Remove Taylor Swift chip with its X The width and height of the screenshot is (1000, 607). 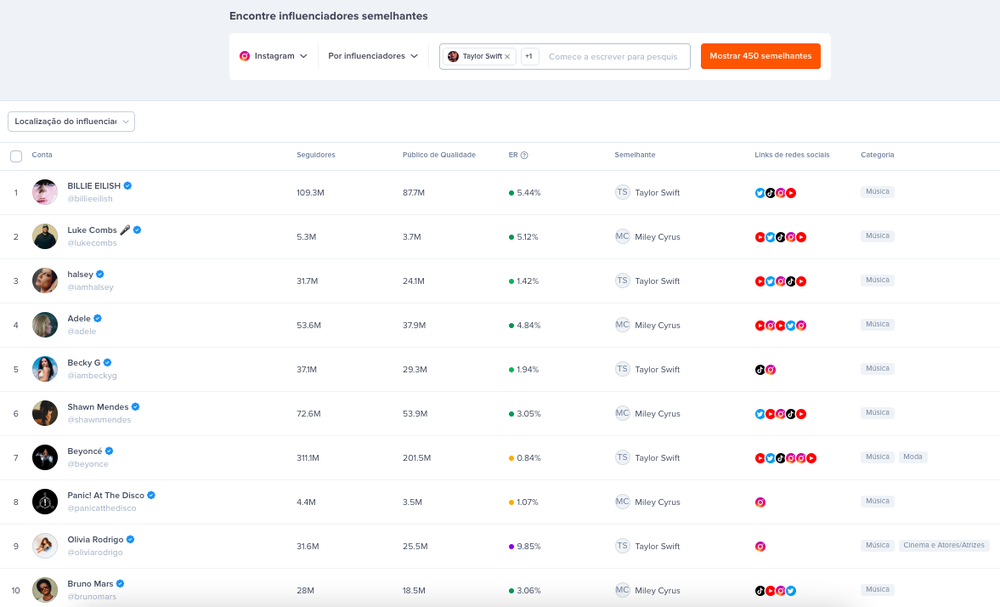(507, 57)
